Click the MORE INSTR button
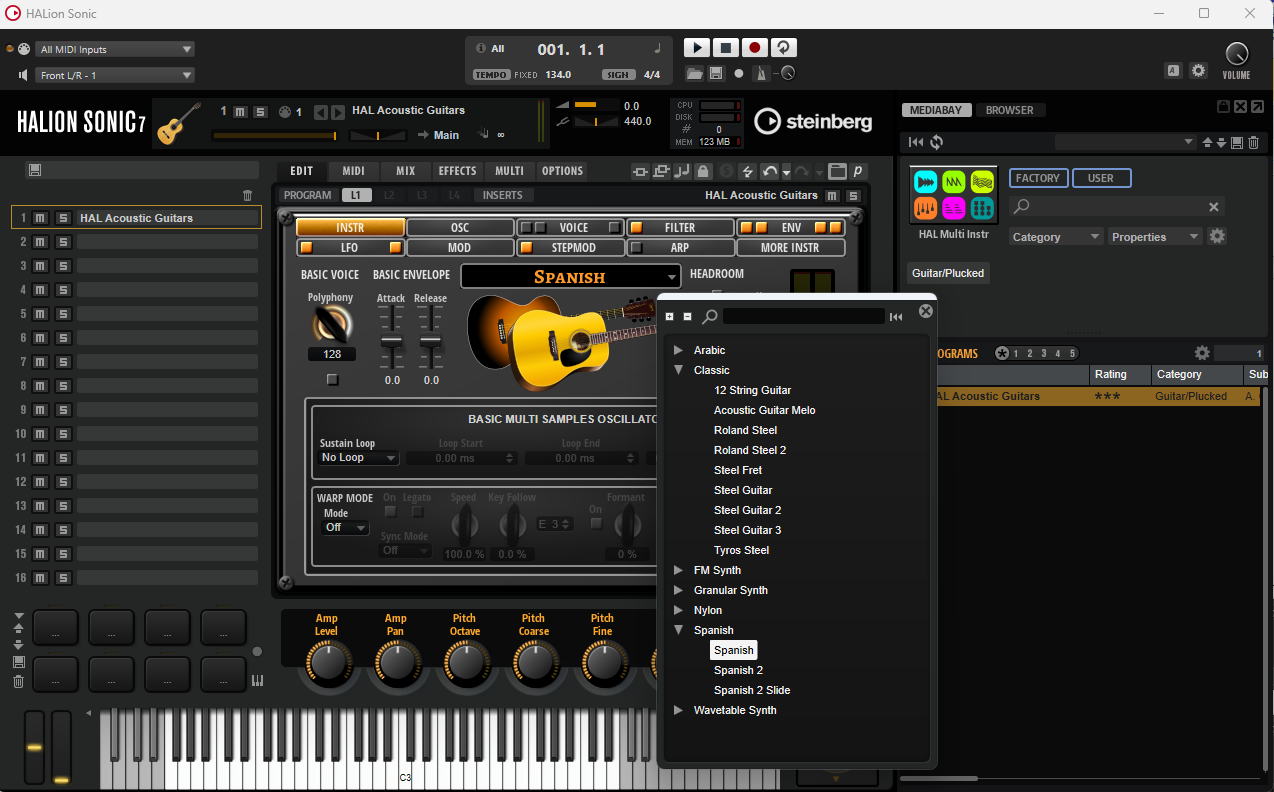Viewport: 1274px width, 792px height. click(x=790, y=247)
